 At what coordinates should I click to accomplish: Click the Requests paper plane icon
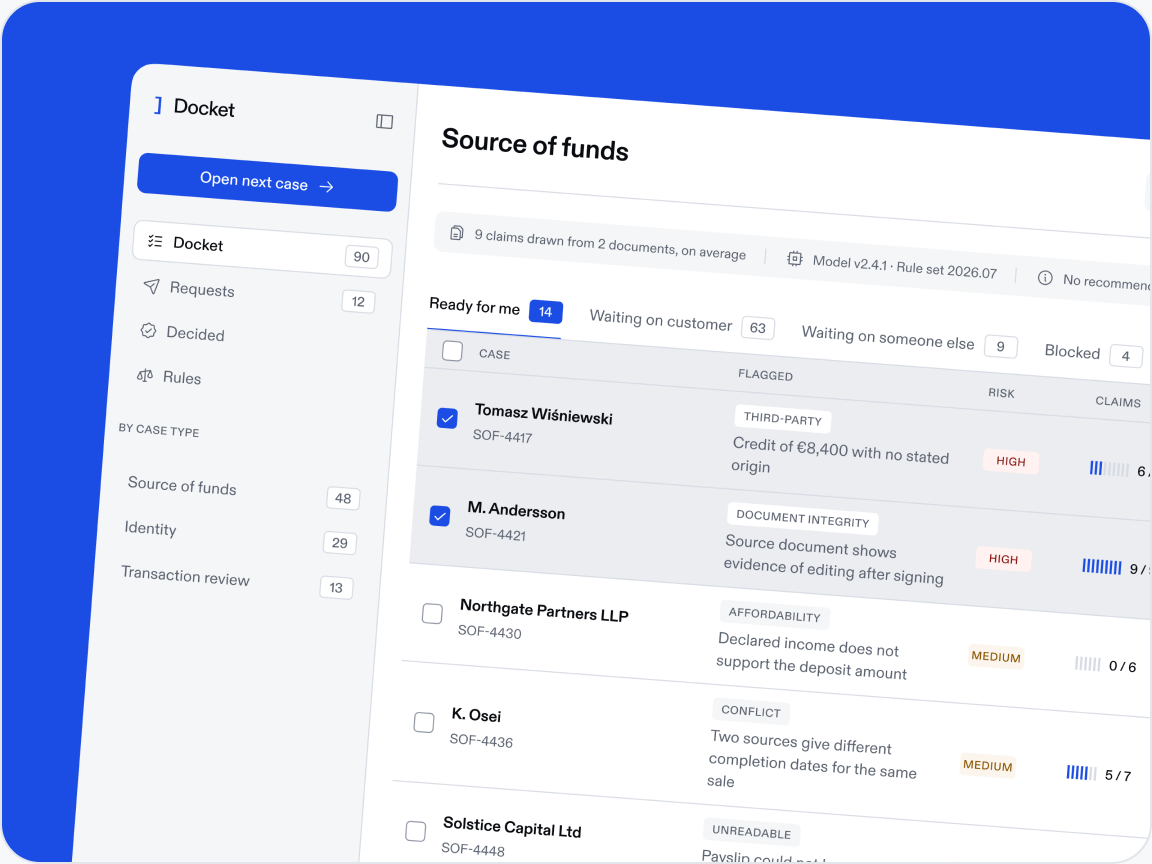pos(151,286)
